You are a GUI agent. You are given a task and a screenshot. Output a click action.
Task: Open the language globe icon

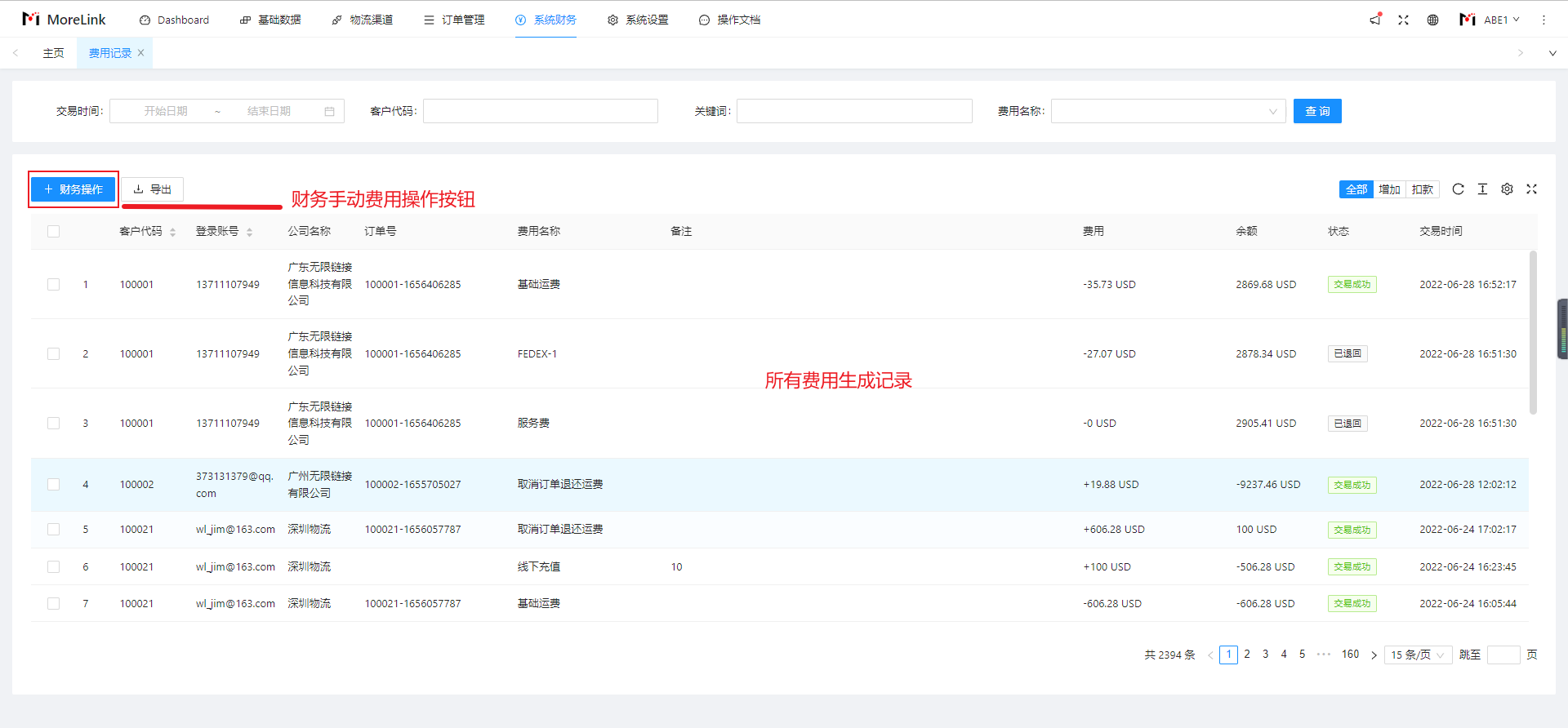[x=1432, y=20]
